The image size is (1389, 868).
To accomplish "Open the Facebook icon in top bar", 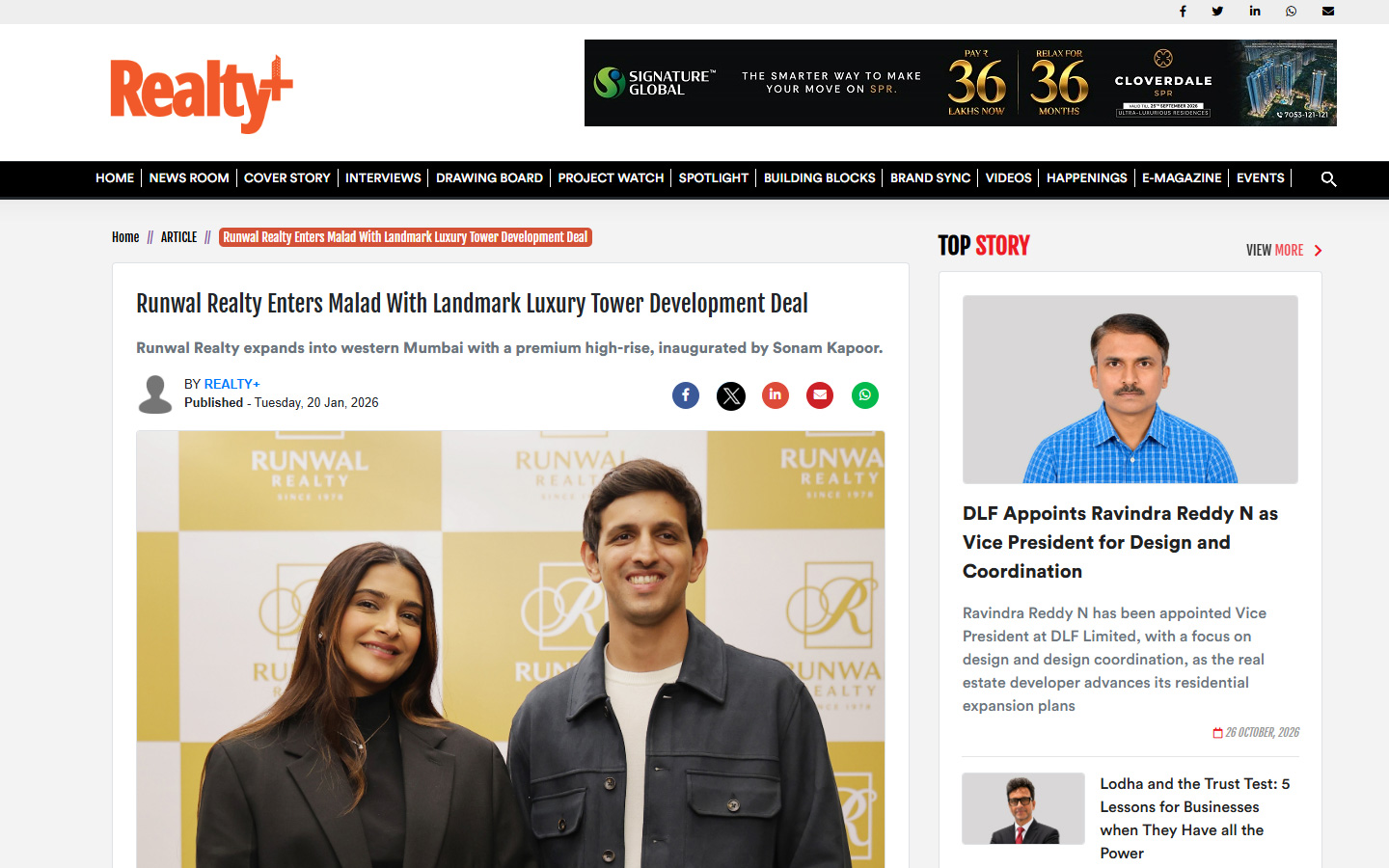I will [1183, 12].
